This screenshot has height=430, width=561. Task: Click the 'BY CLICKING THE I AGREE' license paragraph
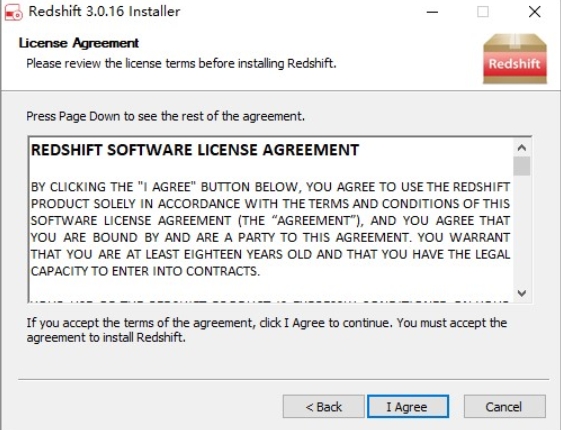(270, 229)
